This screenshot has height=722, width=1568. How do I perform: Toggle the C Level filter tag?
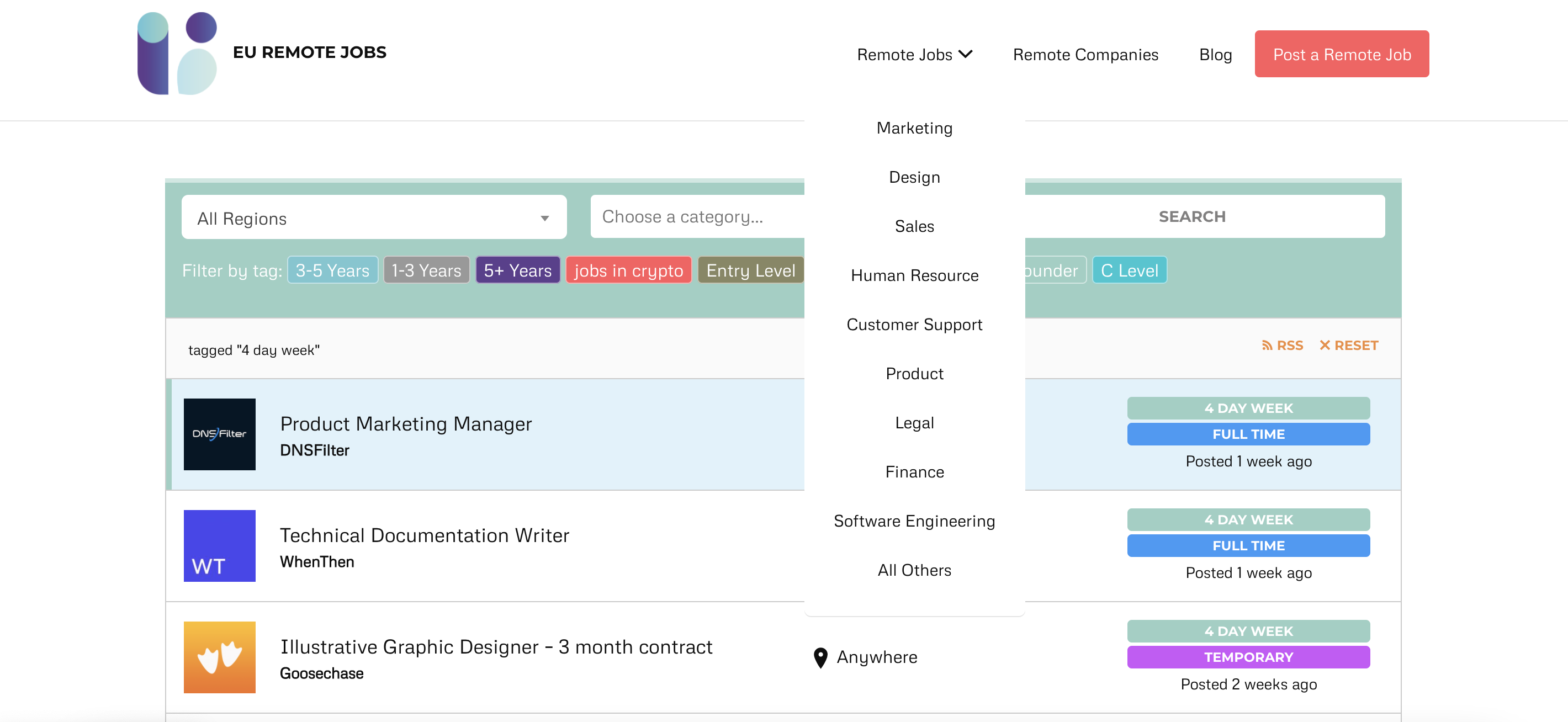click(x=1129, y=270)
